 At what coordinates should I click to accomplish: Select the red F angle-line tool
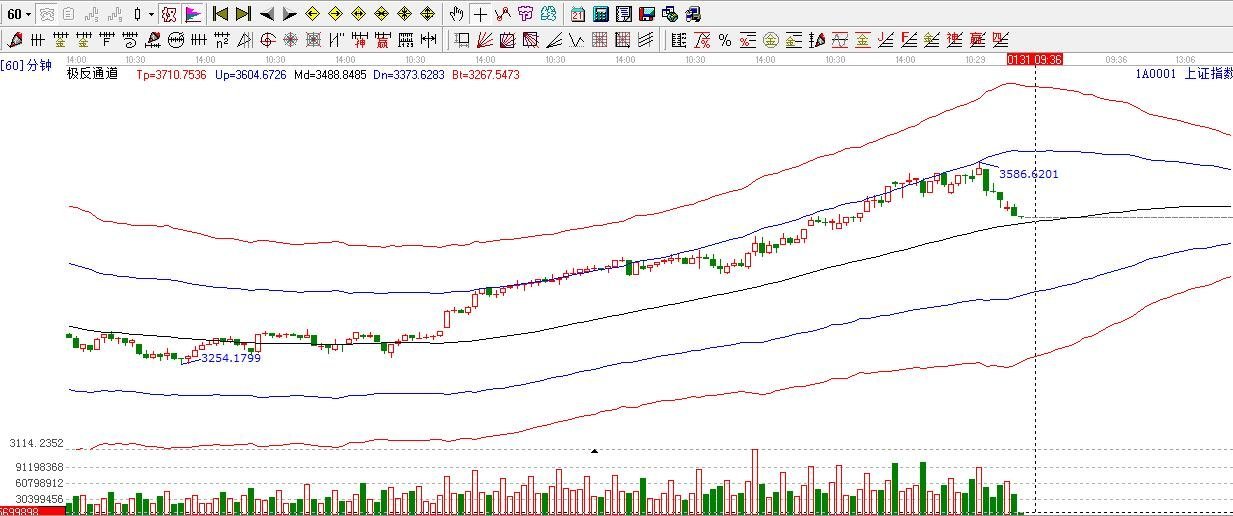coord(908,40)
